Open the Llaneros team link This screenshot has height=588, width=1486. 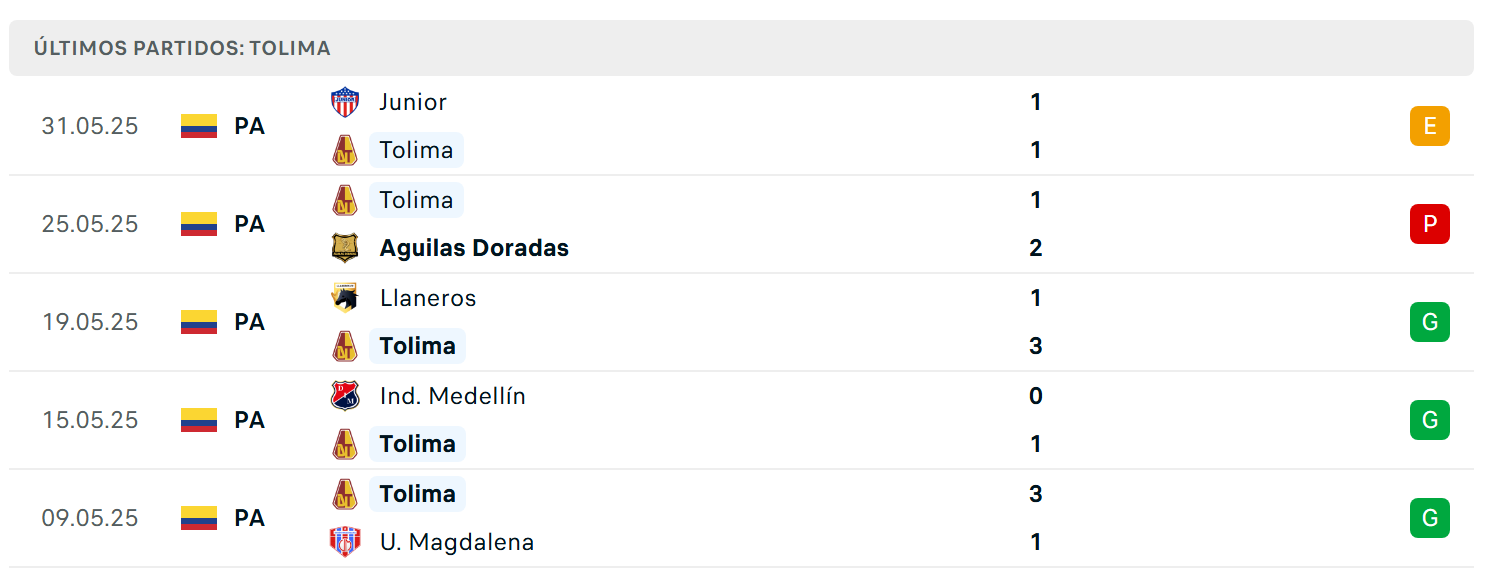tap(428, 298)
